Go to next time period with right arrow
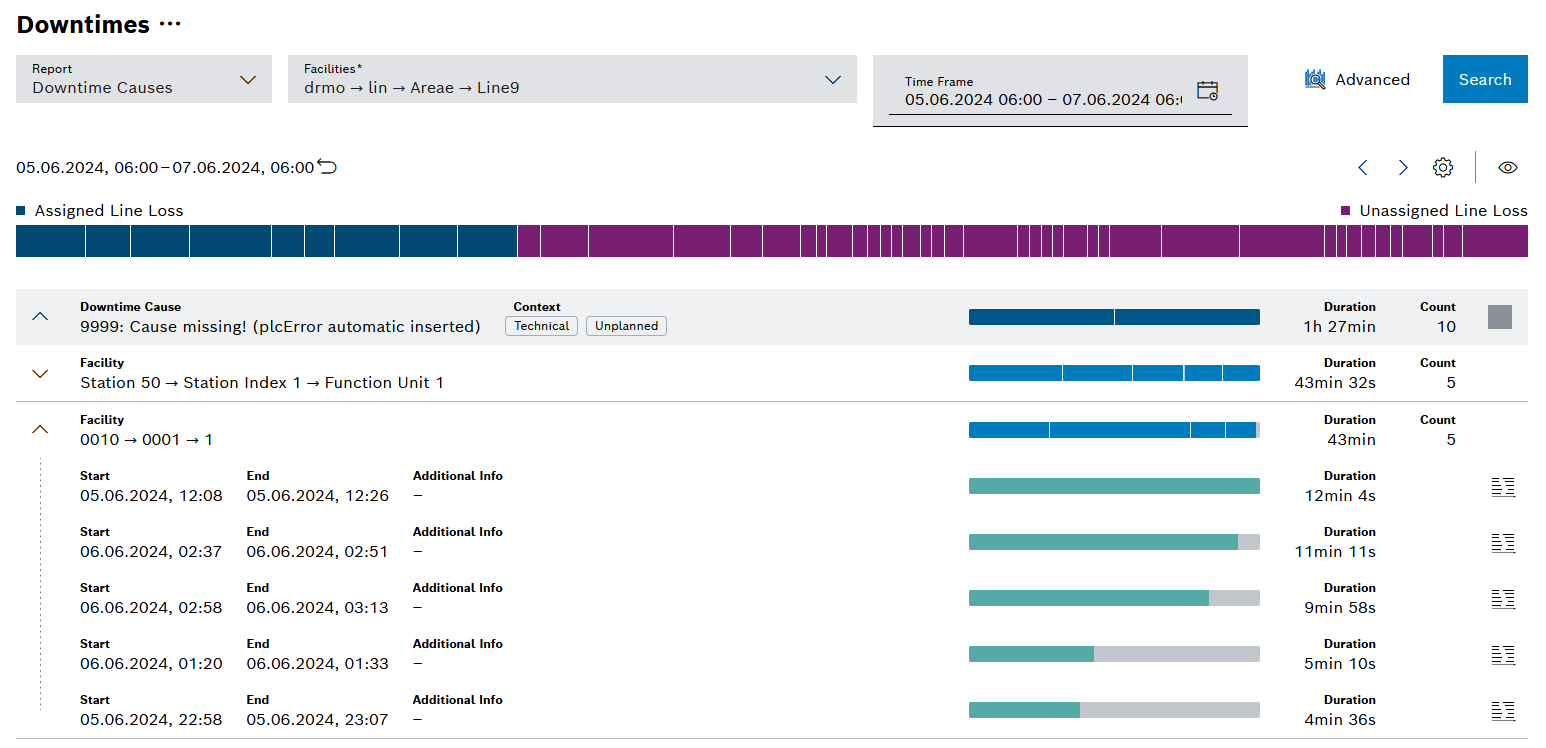 (x=1403, y=167)
